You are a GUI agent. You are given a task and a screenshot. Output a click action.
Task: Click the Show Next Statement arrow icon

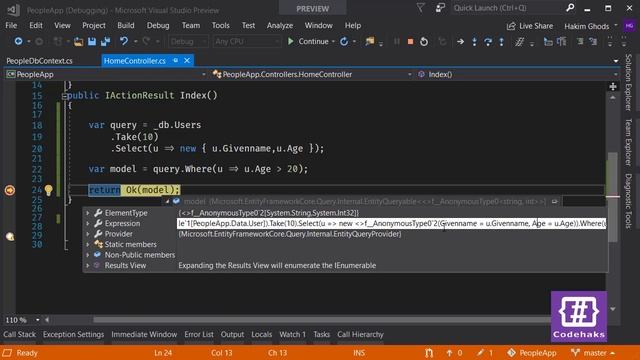[460, 41]
